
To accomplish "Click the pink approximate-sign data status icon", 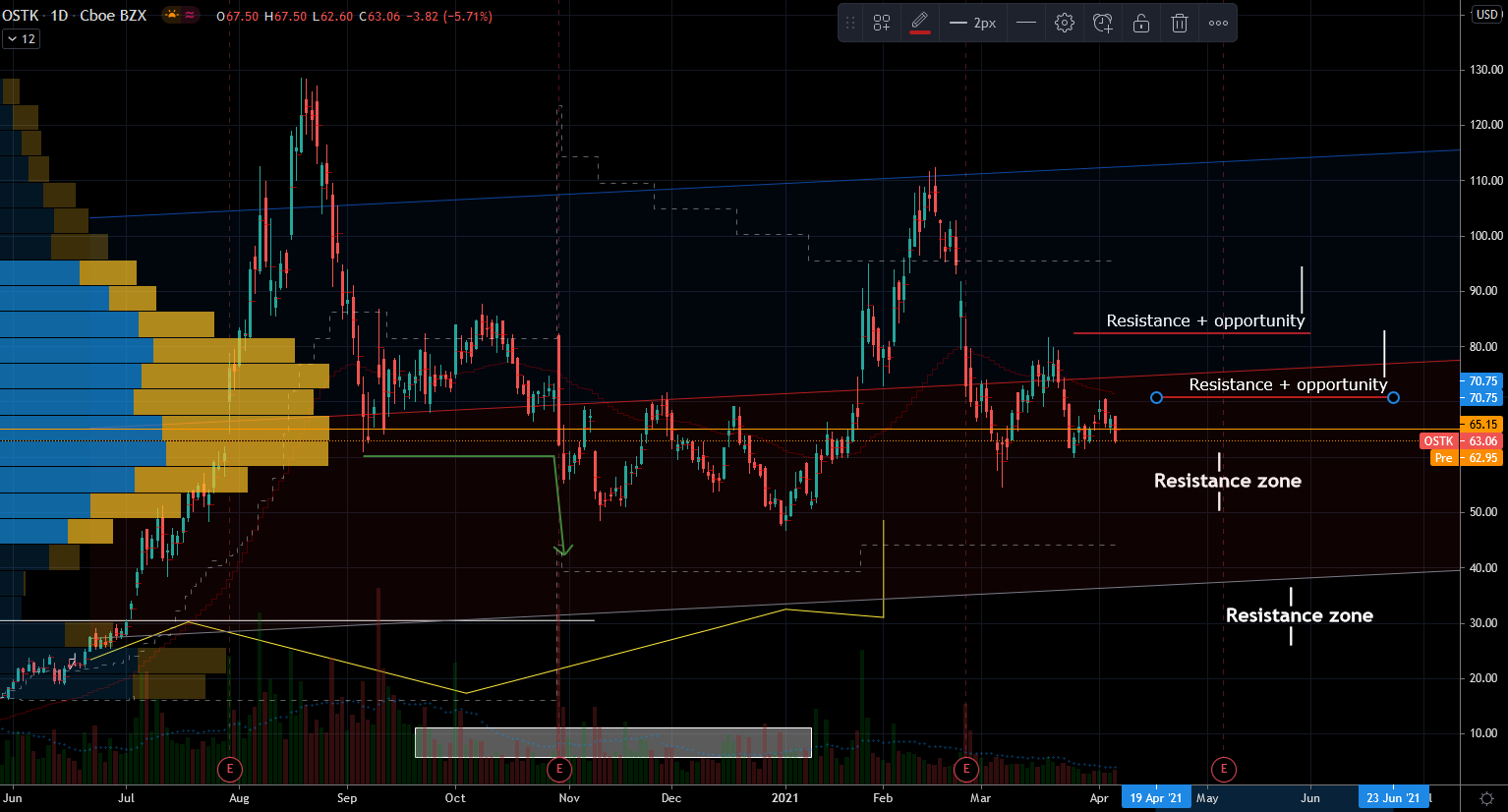I will (x=190, y=16).
